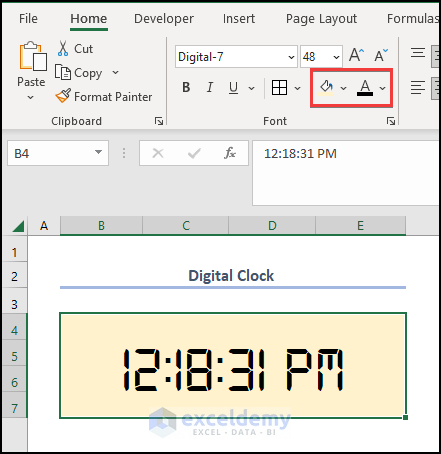Click the Decrease Font Size icon
The height and width of the screenshot is (454, 441).
click(x=381, y=55)
